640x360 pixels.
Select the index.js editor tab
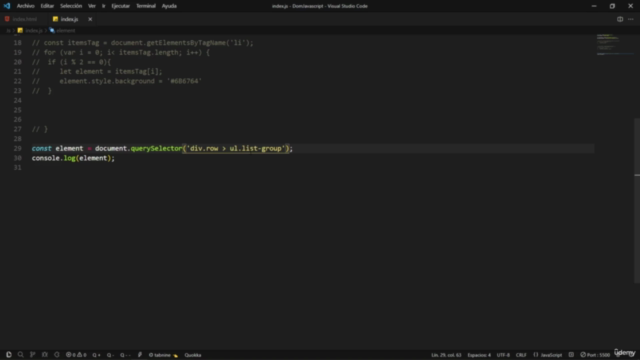[x=69, y=19]
